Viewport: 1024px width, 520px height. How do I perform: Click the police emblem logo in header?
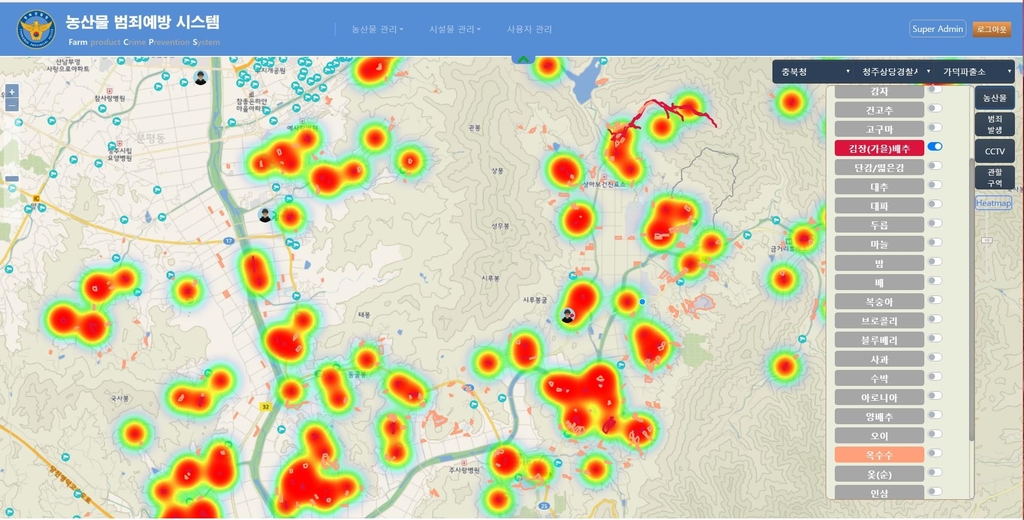click(36, 28)
